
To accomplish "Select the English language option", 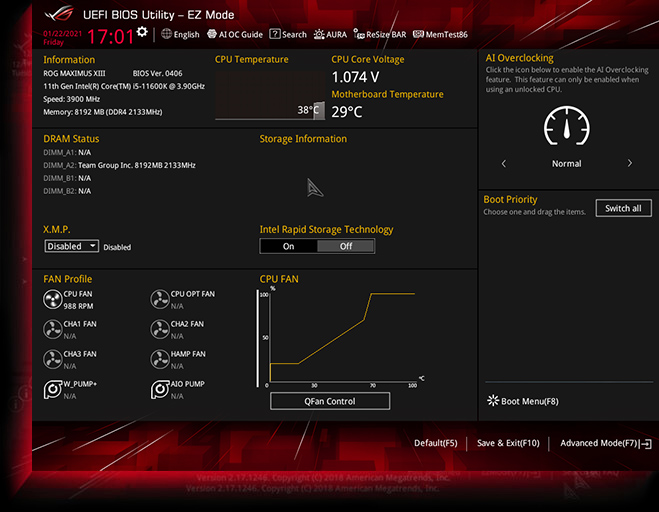I will click(x=187, y=34).
